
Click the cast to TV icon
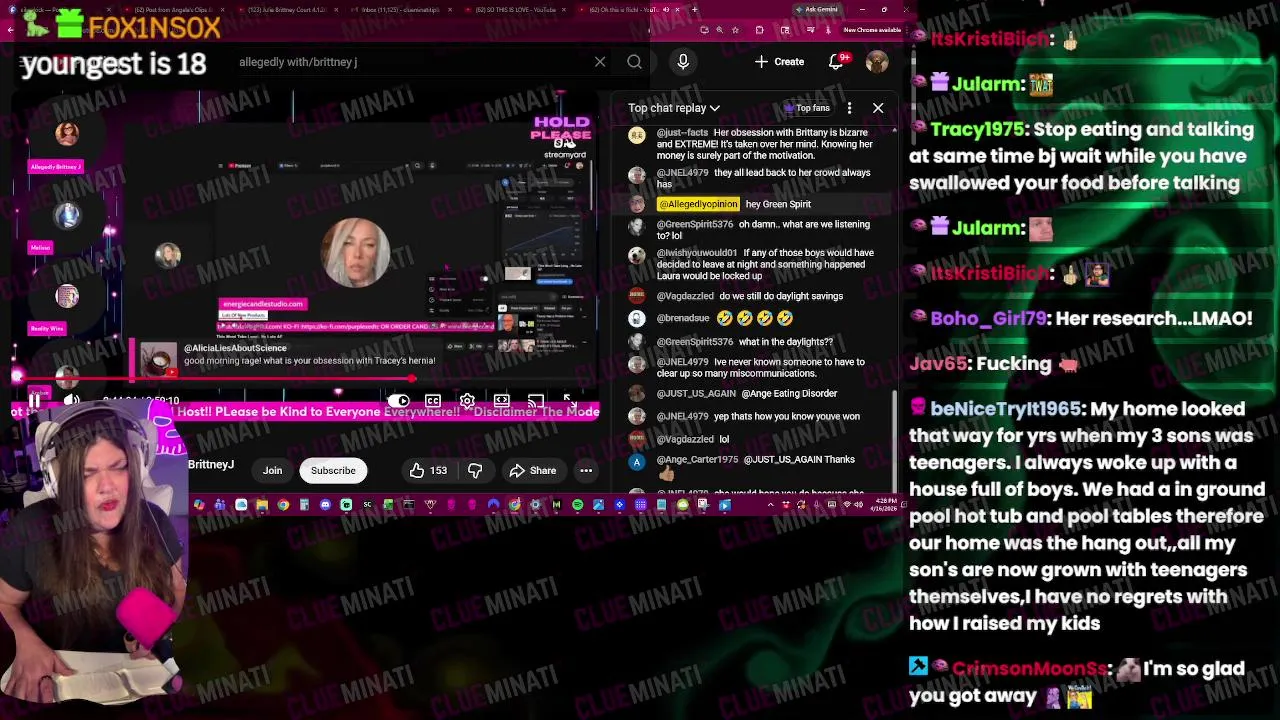click(x=536, y=401)
